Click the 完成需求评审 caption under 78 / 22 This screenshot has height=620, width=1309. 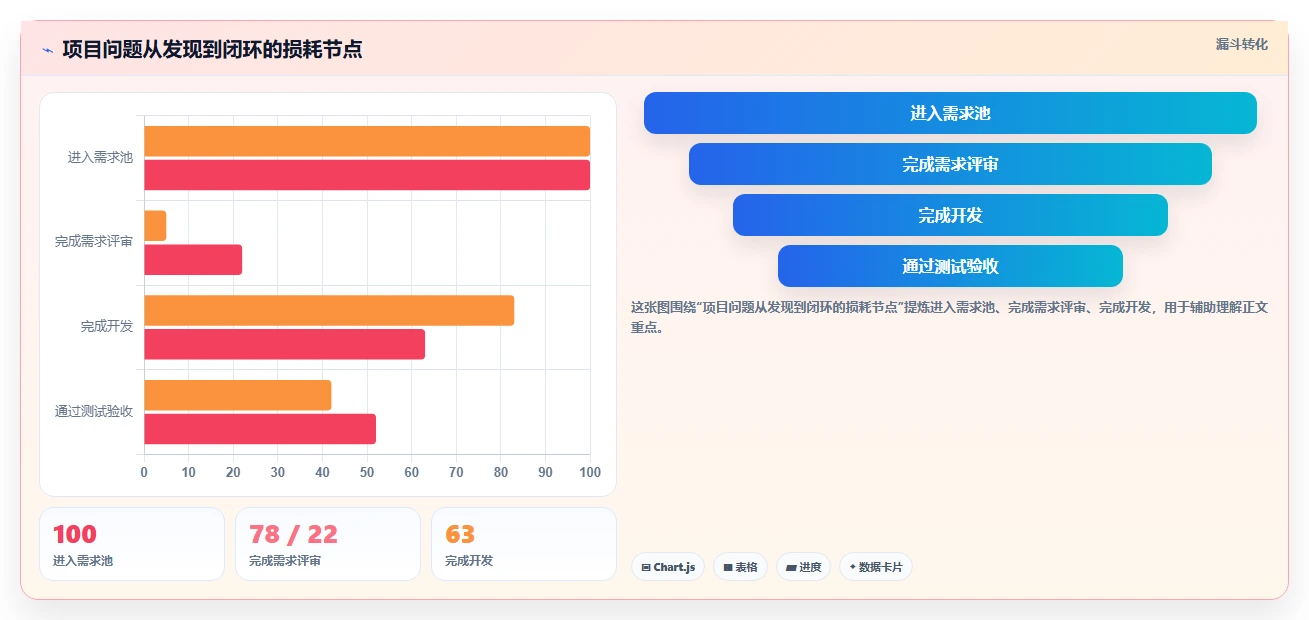coord(285,561)
